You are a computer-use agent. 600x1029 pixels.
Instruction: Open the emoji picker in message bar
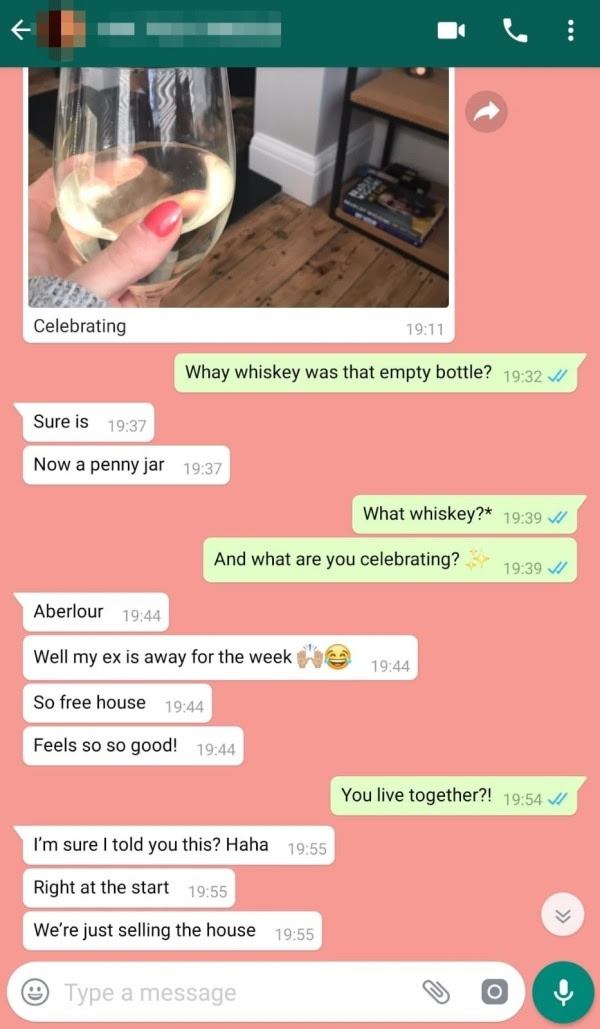tap(34, 992)
